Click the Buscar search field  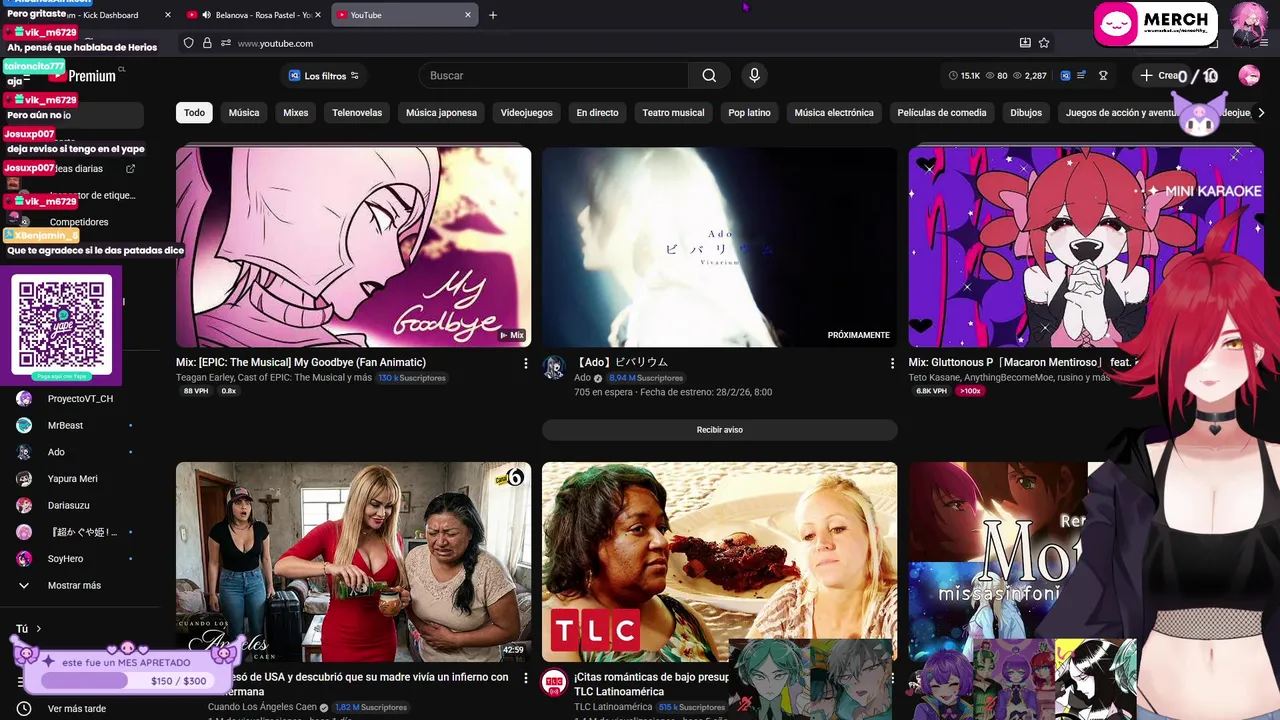pyautogui.click(x=555, y=76)
